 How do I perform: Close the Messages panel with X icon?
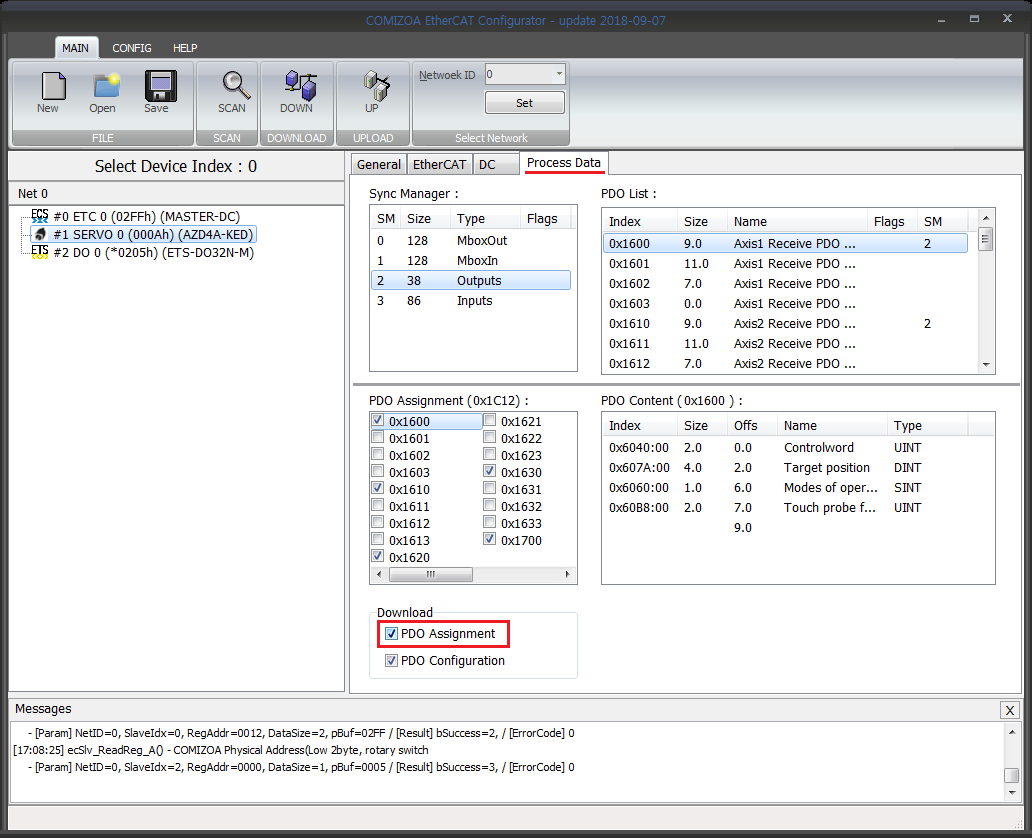pyautogui.click(x=1010, y=710)
